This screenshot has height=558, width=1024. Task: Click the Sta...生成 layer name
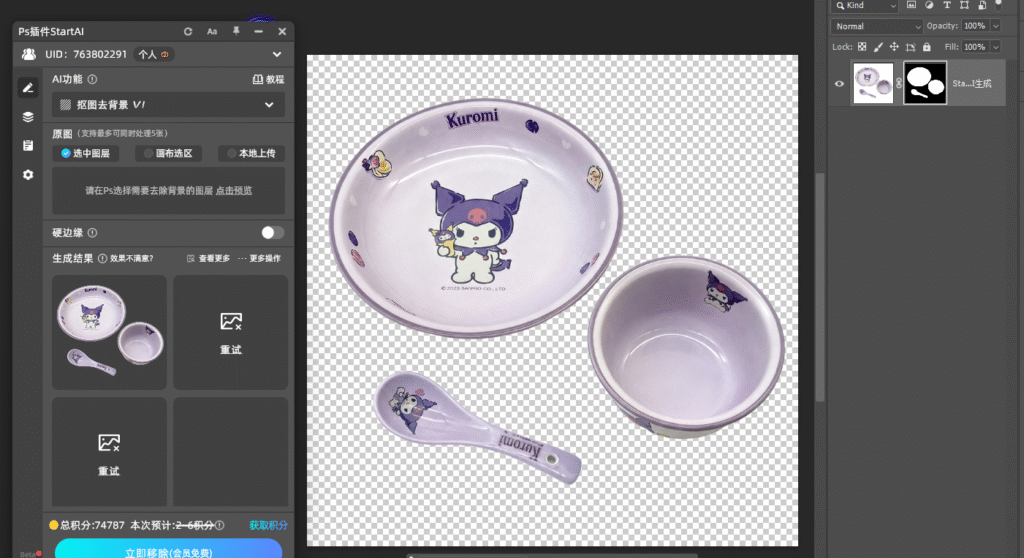[972, 84]
